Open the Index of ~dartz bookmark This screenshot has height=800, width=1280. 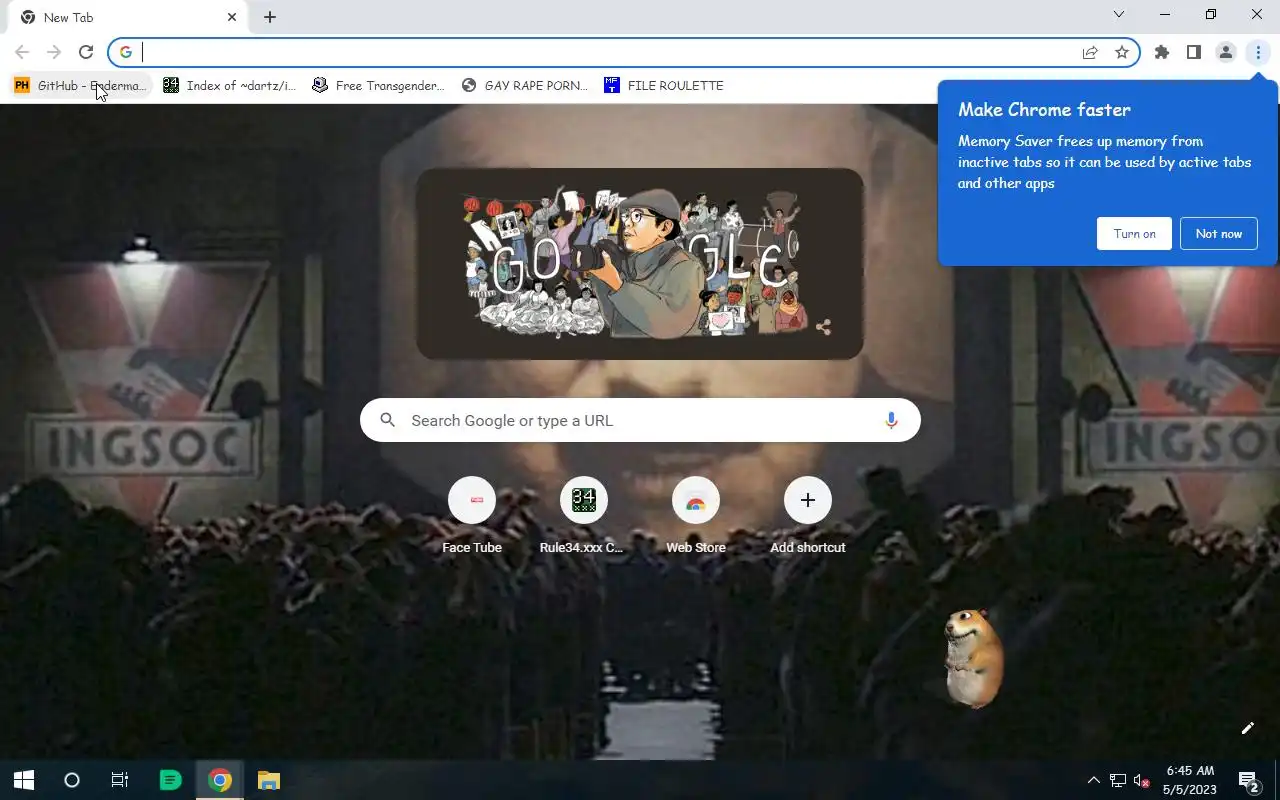point(230,85)
